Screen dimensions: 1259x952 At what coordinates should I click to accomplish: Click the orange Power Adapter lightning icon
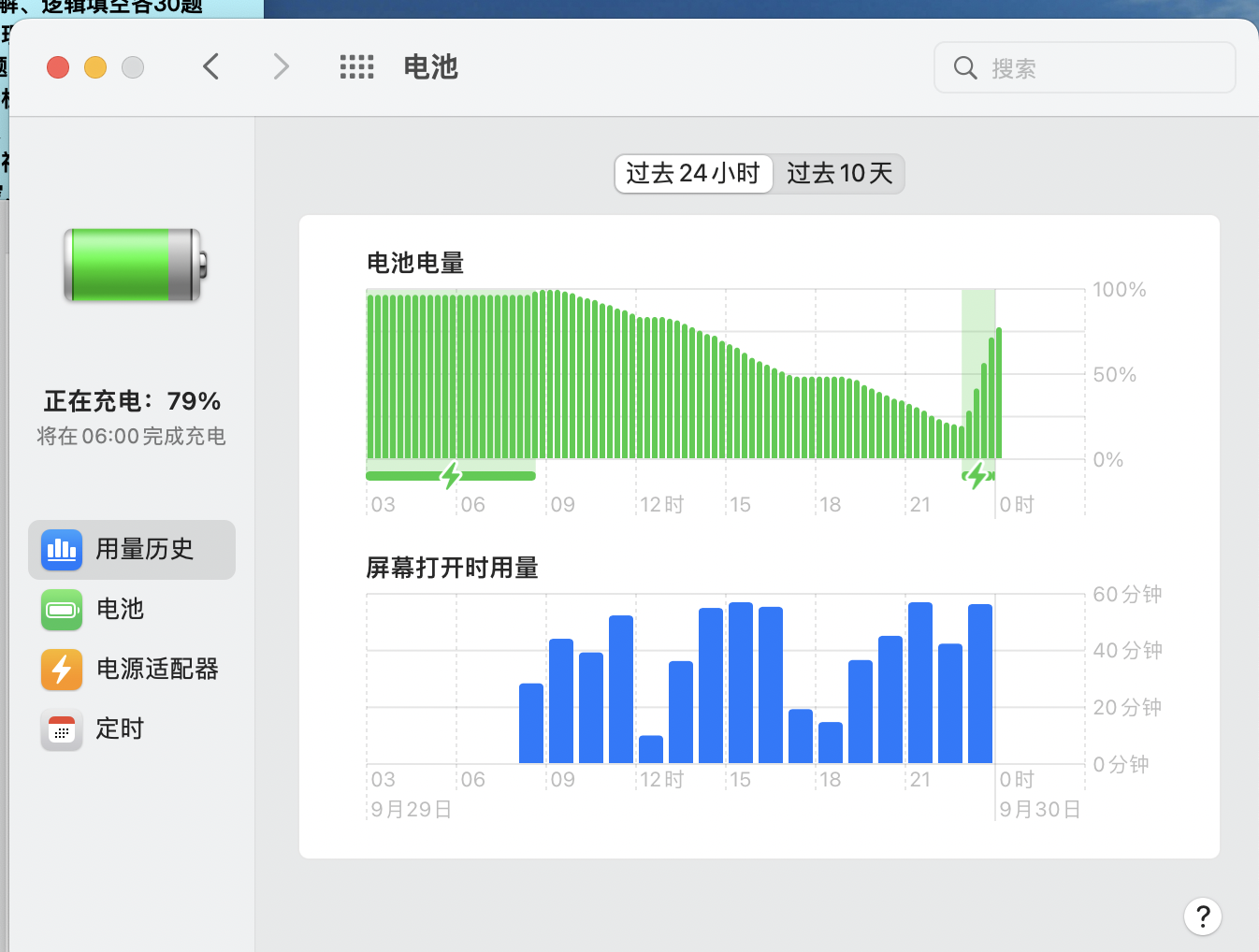point(62,670)
